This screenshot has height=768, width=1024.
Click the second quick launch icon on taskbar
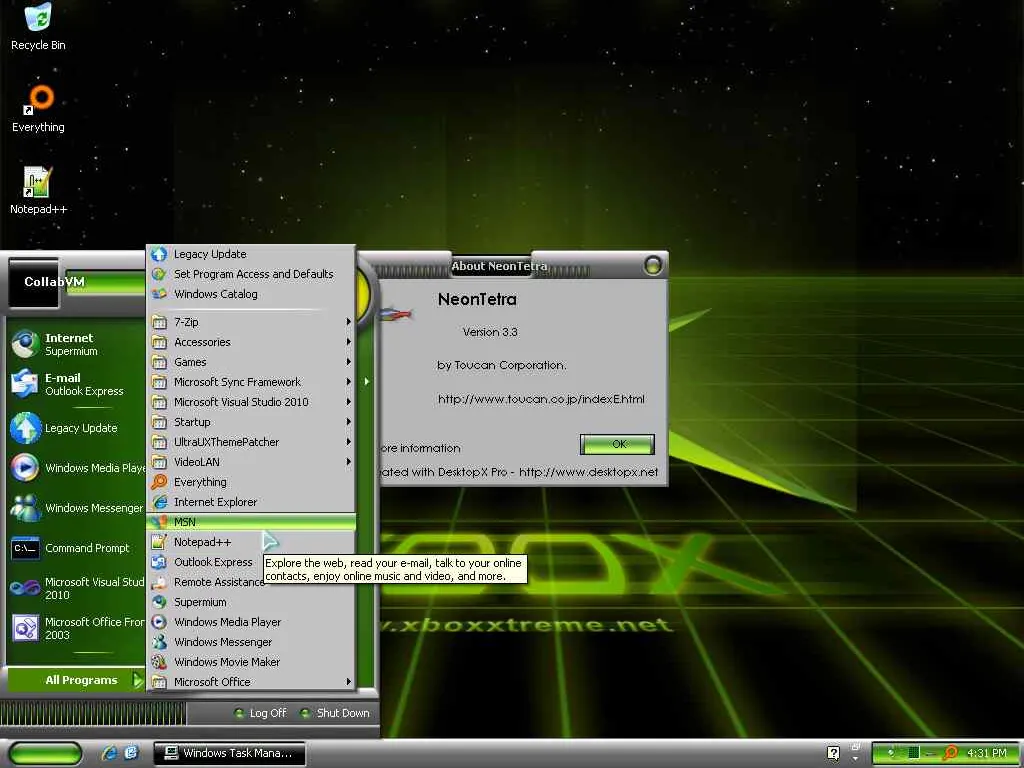(131, 752)
